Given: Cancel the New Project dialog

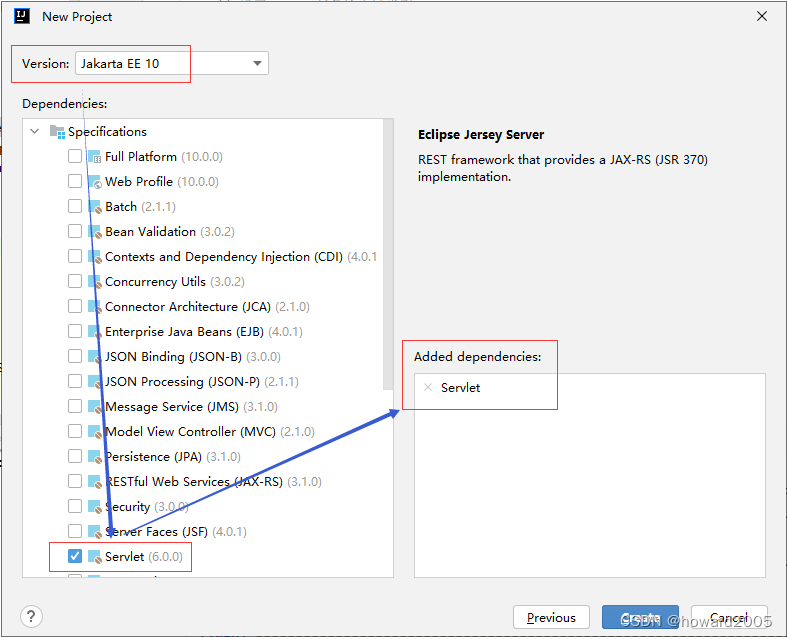Looking at the screenshot, I should (x=729, y=617).
